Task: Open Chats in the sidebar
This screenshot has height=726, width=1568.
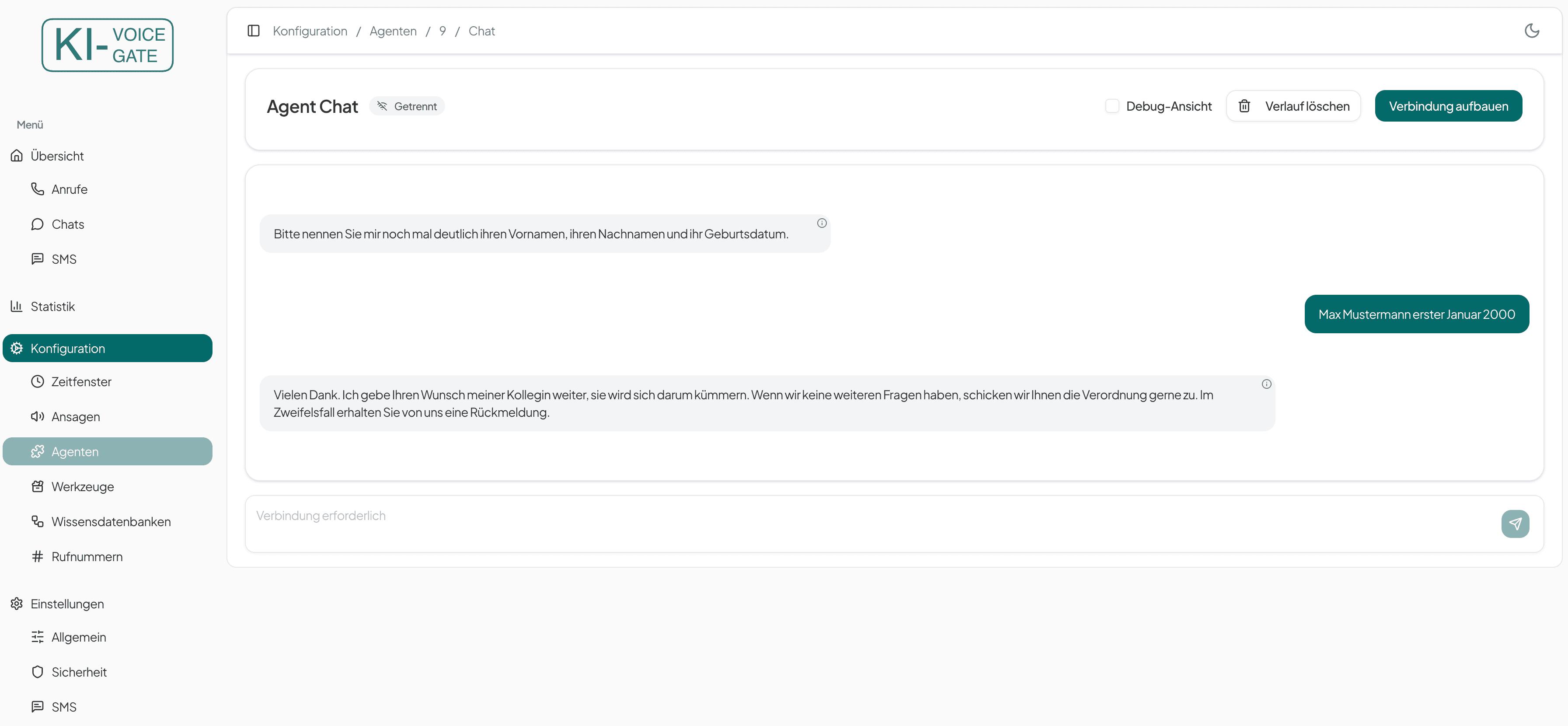Action: click(68, 224)
